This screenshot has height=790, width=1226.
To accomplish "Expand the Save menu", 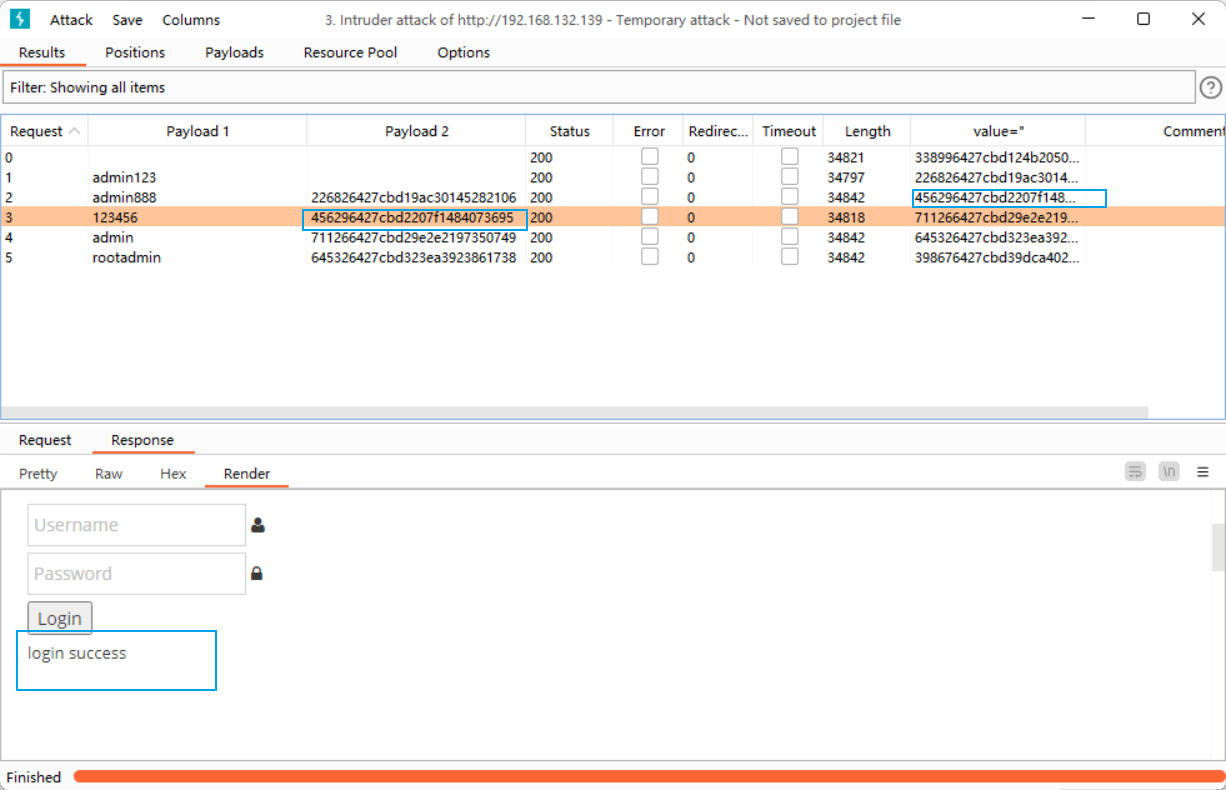I will tap(127, 20).
